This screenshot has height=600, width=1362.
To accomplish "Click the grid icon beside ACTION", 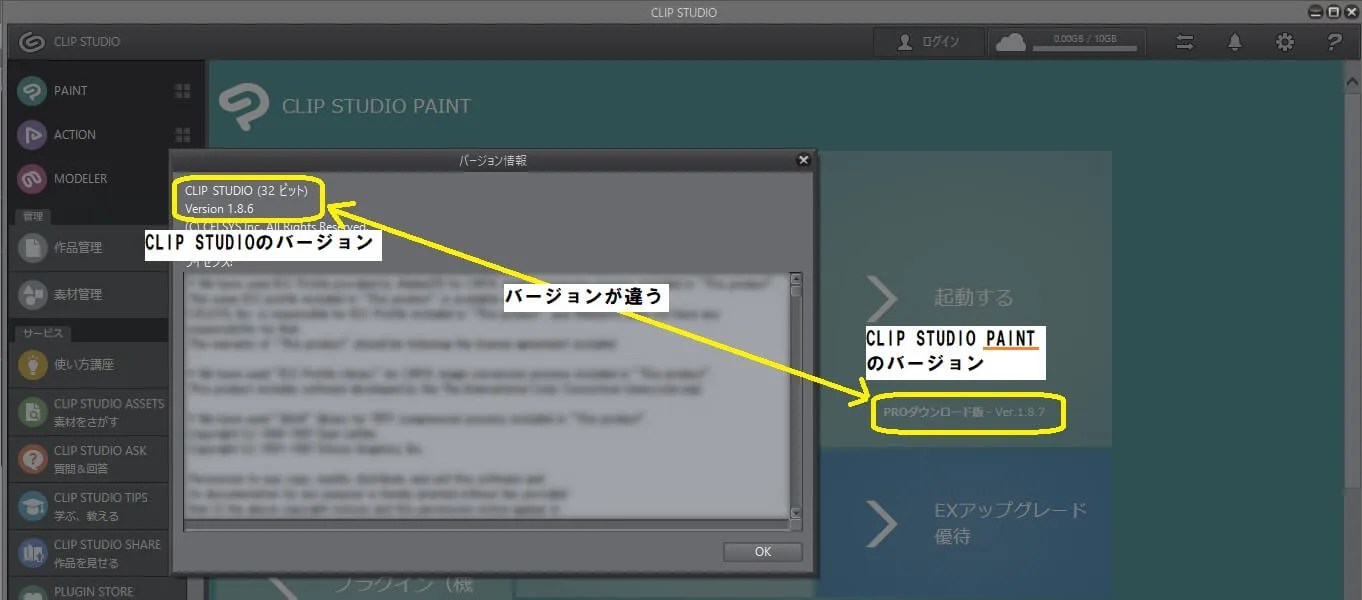I will [183, 135].
